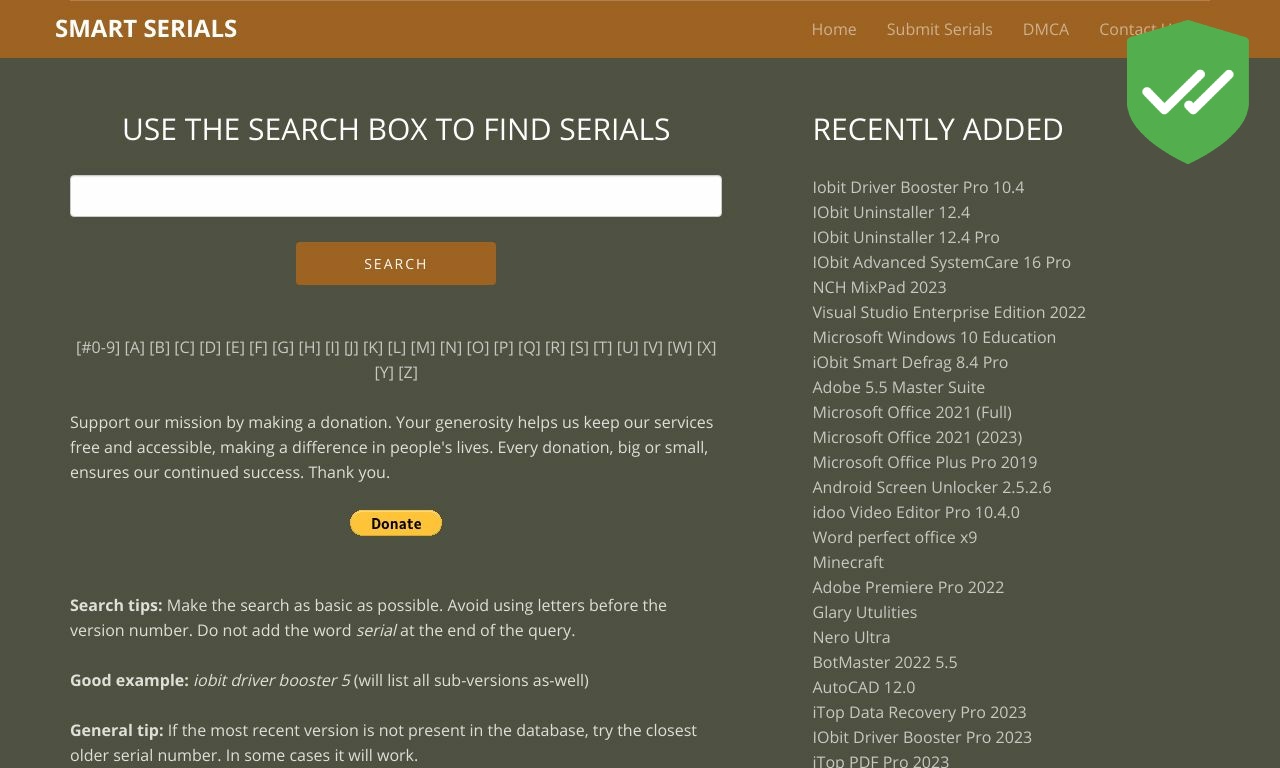The image size is (1280, 768).
Task: Browse serials starting with letter Z
Action: coord(406,372)
